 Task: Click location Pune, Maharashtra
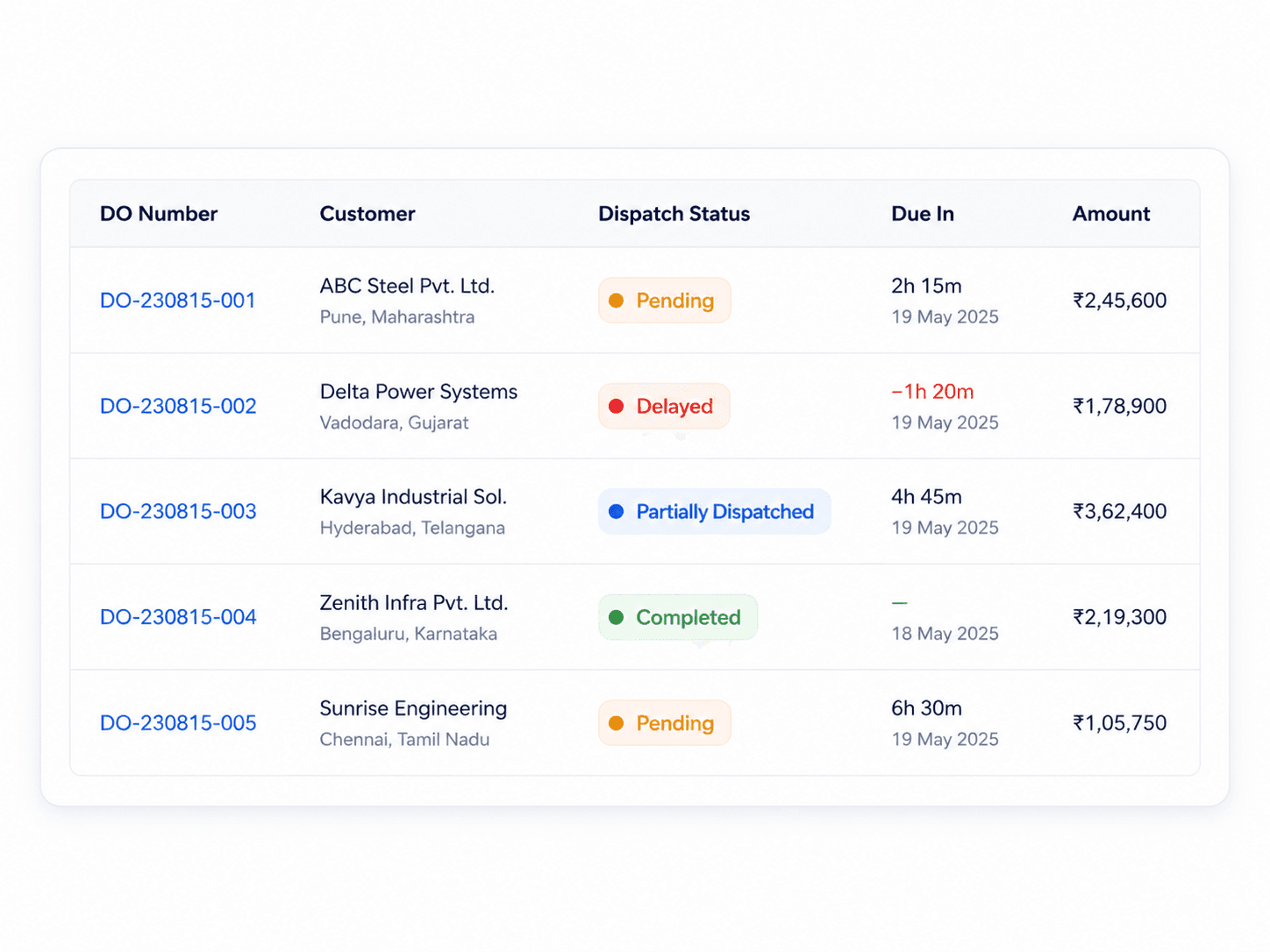(397, 317)
